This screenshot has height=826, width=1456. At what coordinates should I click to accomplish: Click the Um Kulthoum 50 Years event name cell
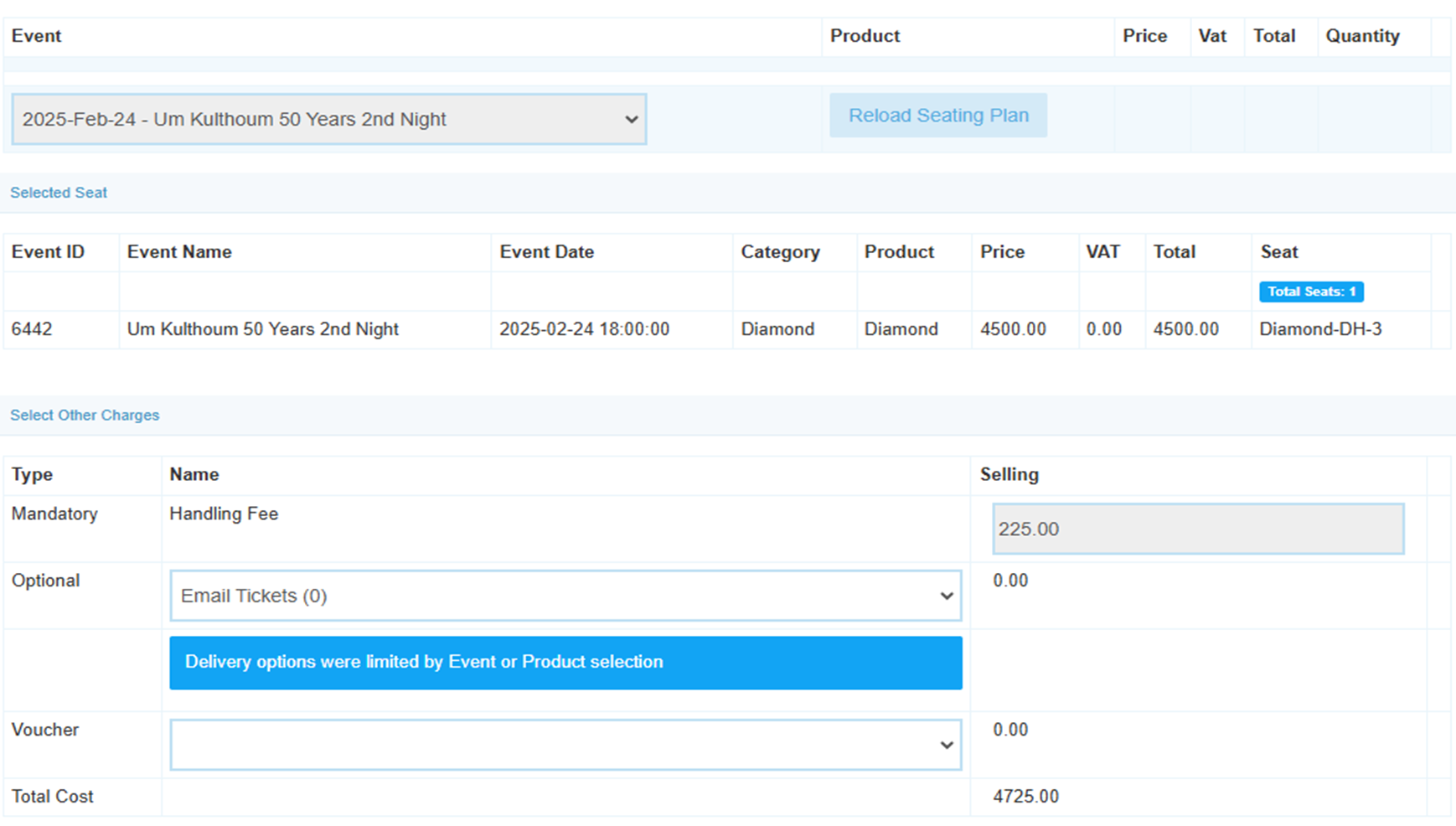[263, 329]
